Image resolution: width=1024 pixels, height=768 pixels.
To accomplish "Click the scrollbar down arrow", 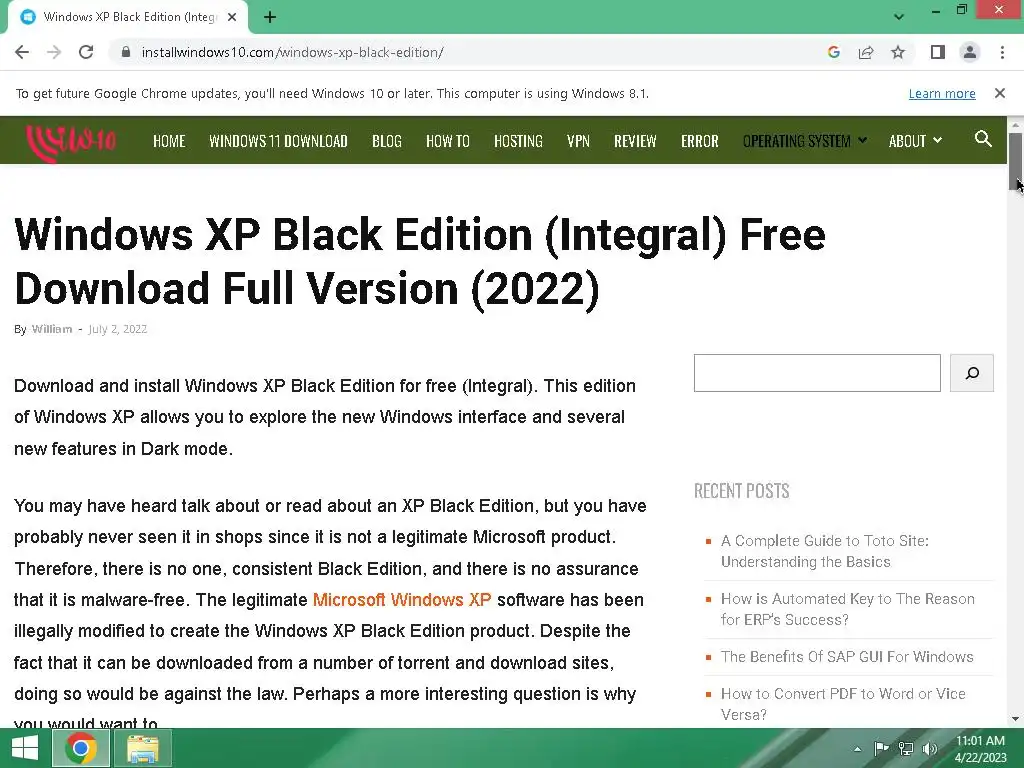I will pyautogui.click(x=1016, y=719).
